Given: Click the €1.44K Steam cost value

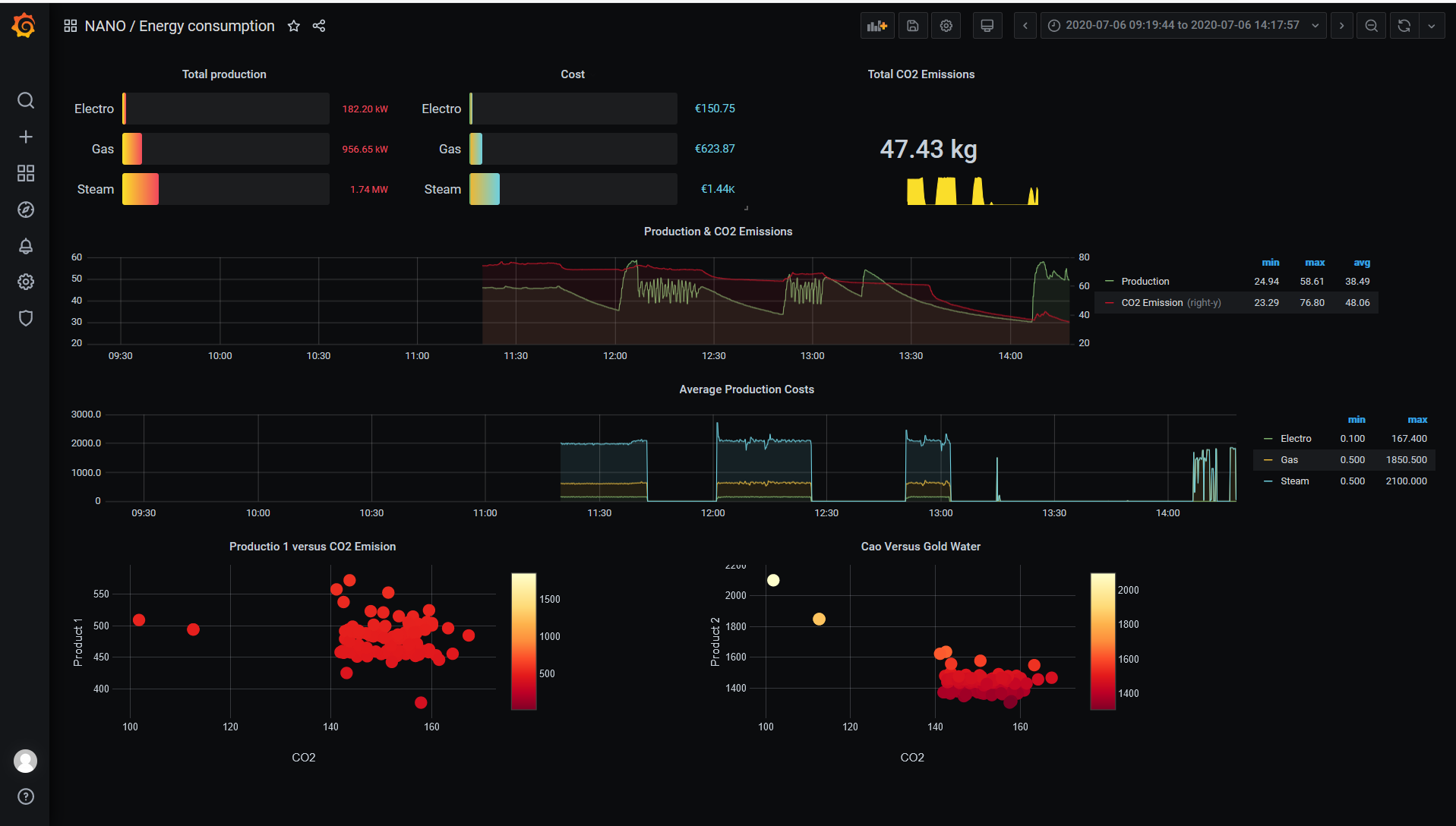Looking at the screenshot, I should [x=718, y=189].
